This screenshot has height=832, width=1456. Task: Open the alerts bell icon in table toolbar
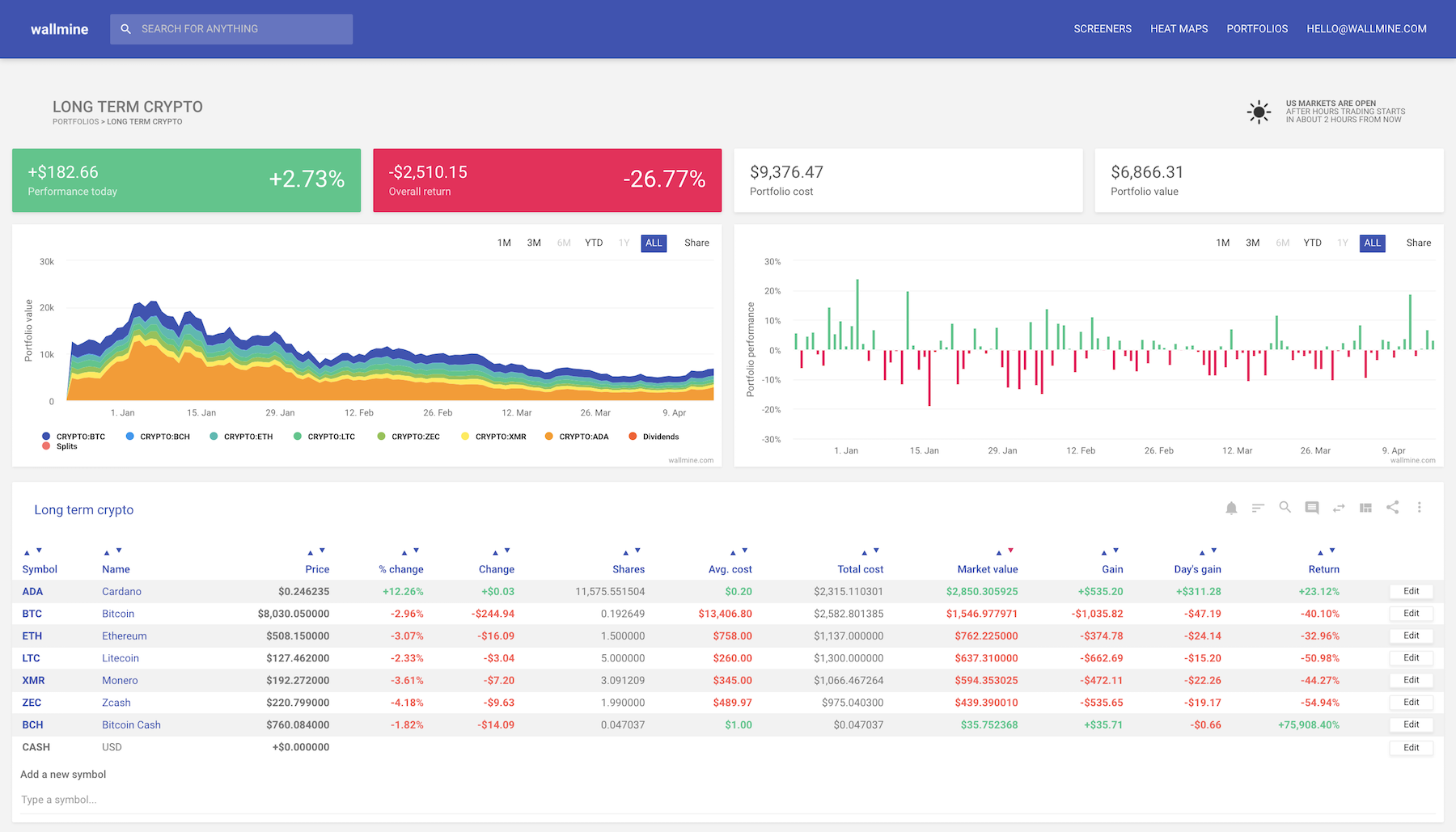1231,508
